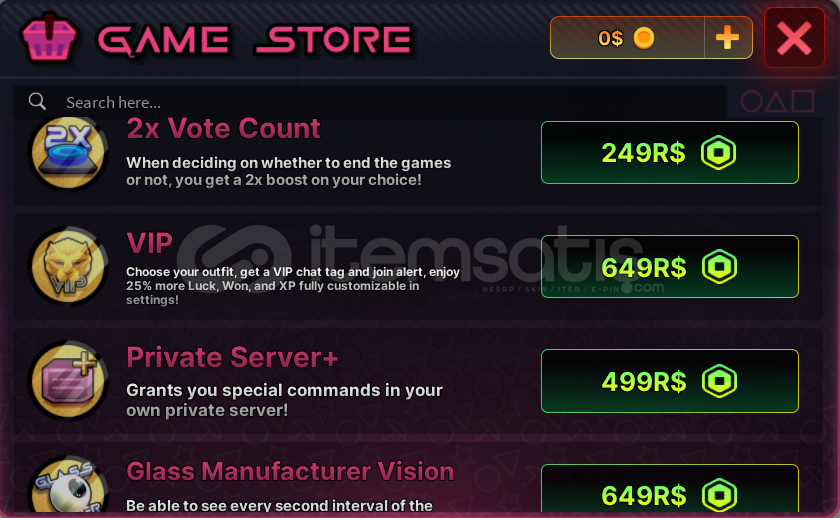Click the 2x Vote Count item icon
This screenshot has height=518, width=840.
point(68,154)
